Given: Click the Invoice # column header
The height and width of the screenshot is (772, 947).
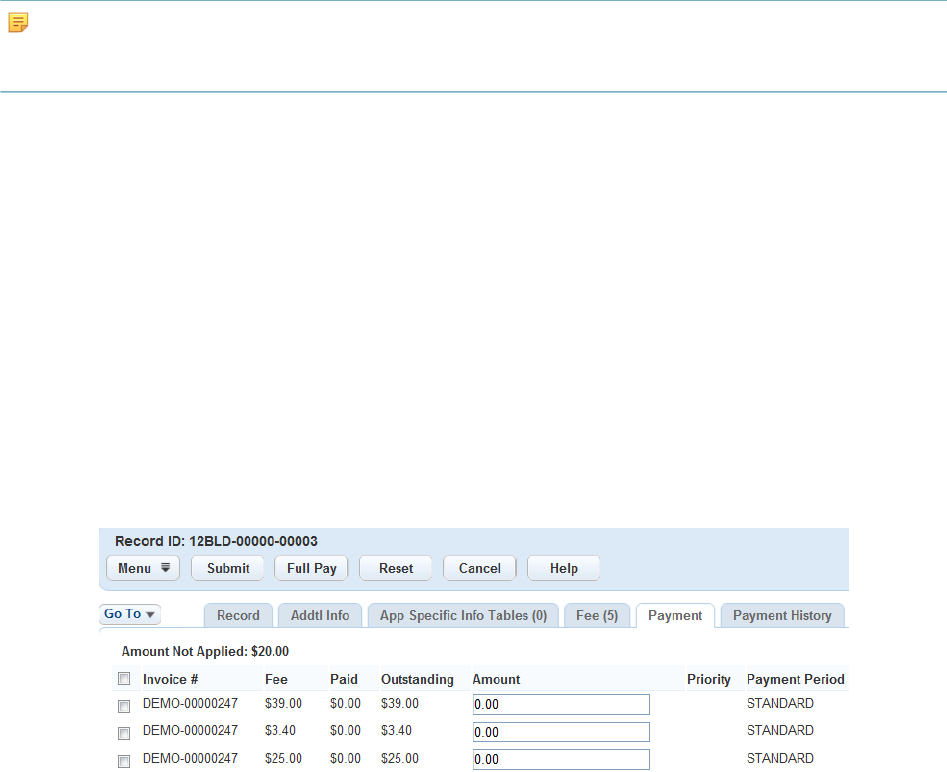Looking at the screenshot, I should pos(170,680).
